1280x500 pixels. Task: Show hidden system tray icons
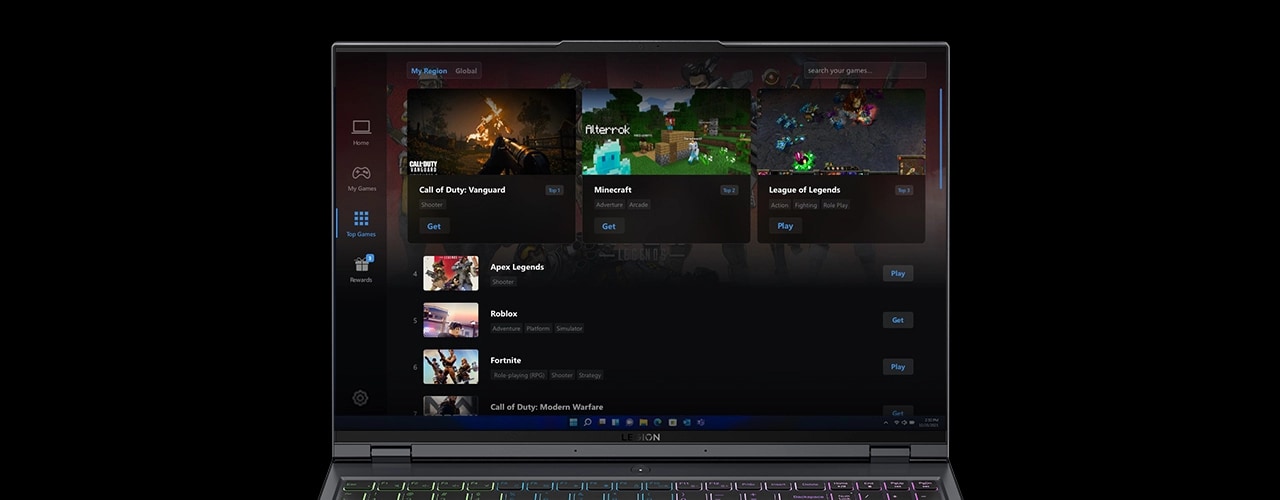(x=885, y=423)
